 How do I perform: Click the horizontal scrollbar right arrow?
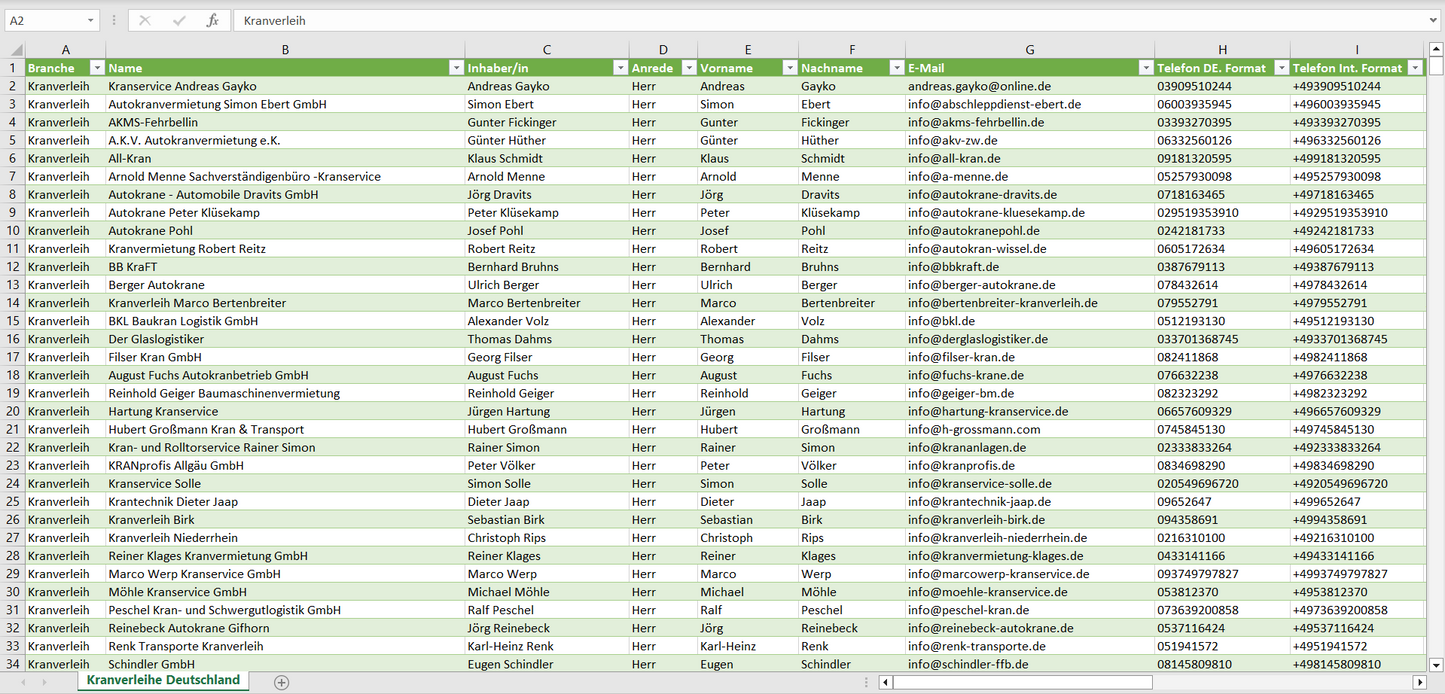click(1419, 682)
